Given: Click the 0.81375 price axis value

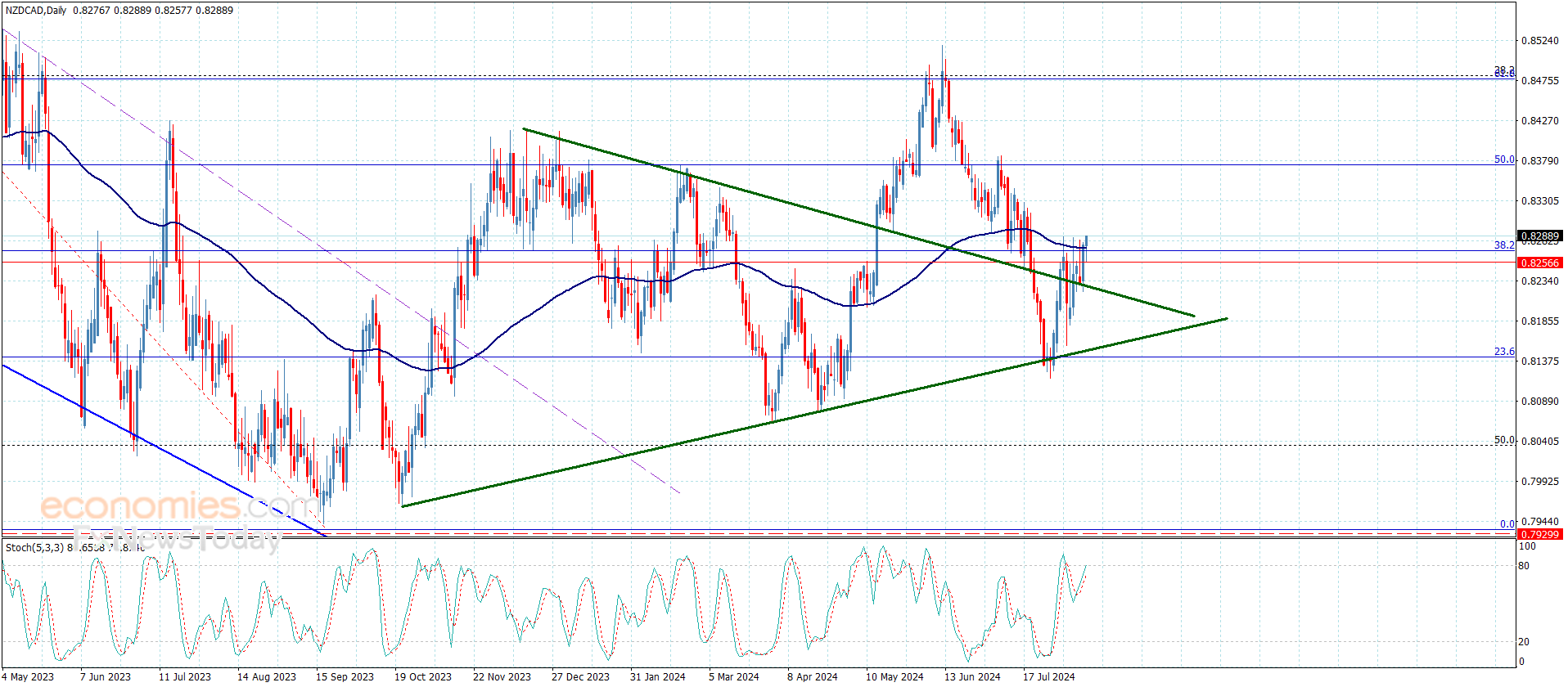Looking at the screenshot, I should pos(1539,361).
